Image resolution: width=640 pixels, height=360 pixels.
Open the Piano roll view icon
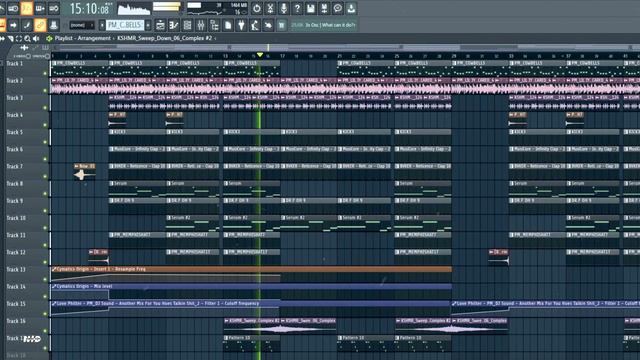tap(174, 25)
